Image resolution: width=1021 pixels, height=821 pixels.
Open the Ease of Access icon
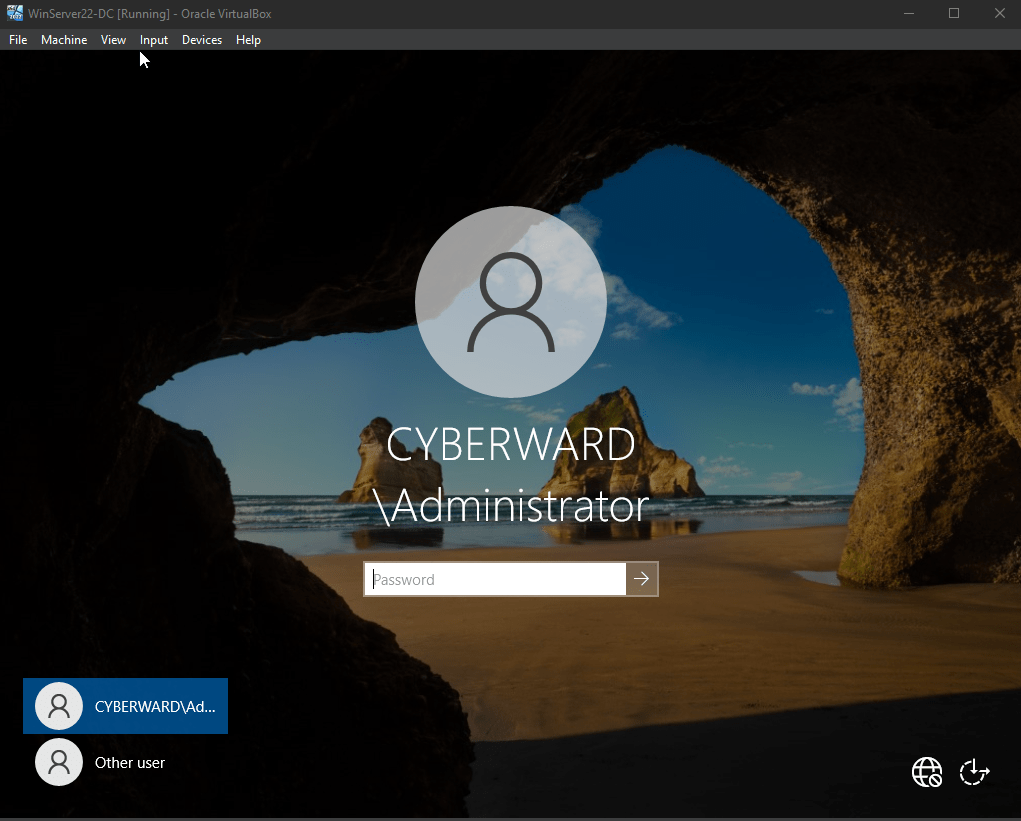975,772
